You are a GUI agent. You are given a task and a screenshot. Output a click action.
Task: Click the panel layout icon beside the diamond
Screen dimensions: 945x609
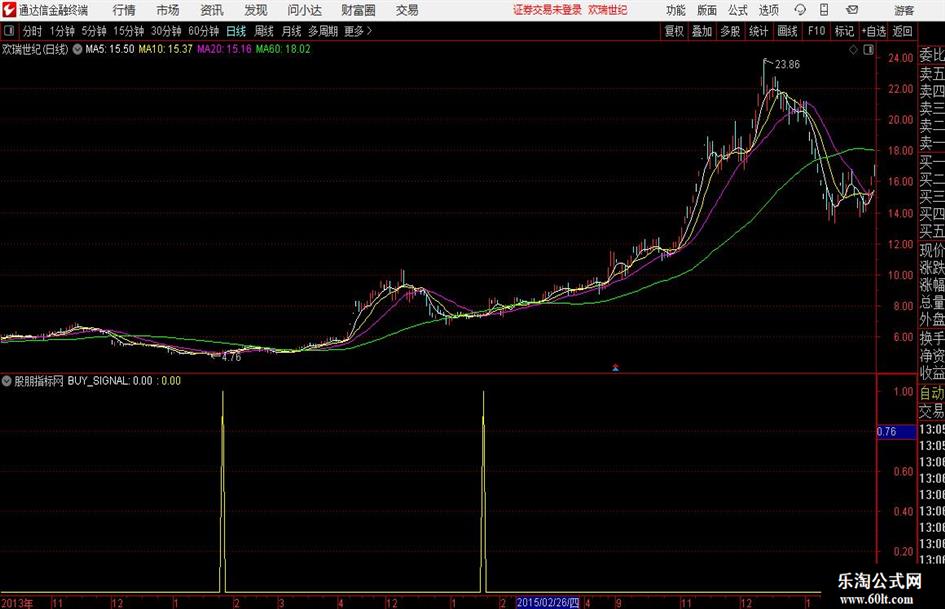click(x=868, y=50)
